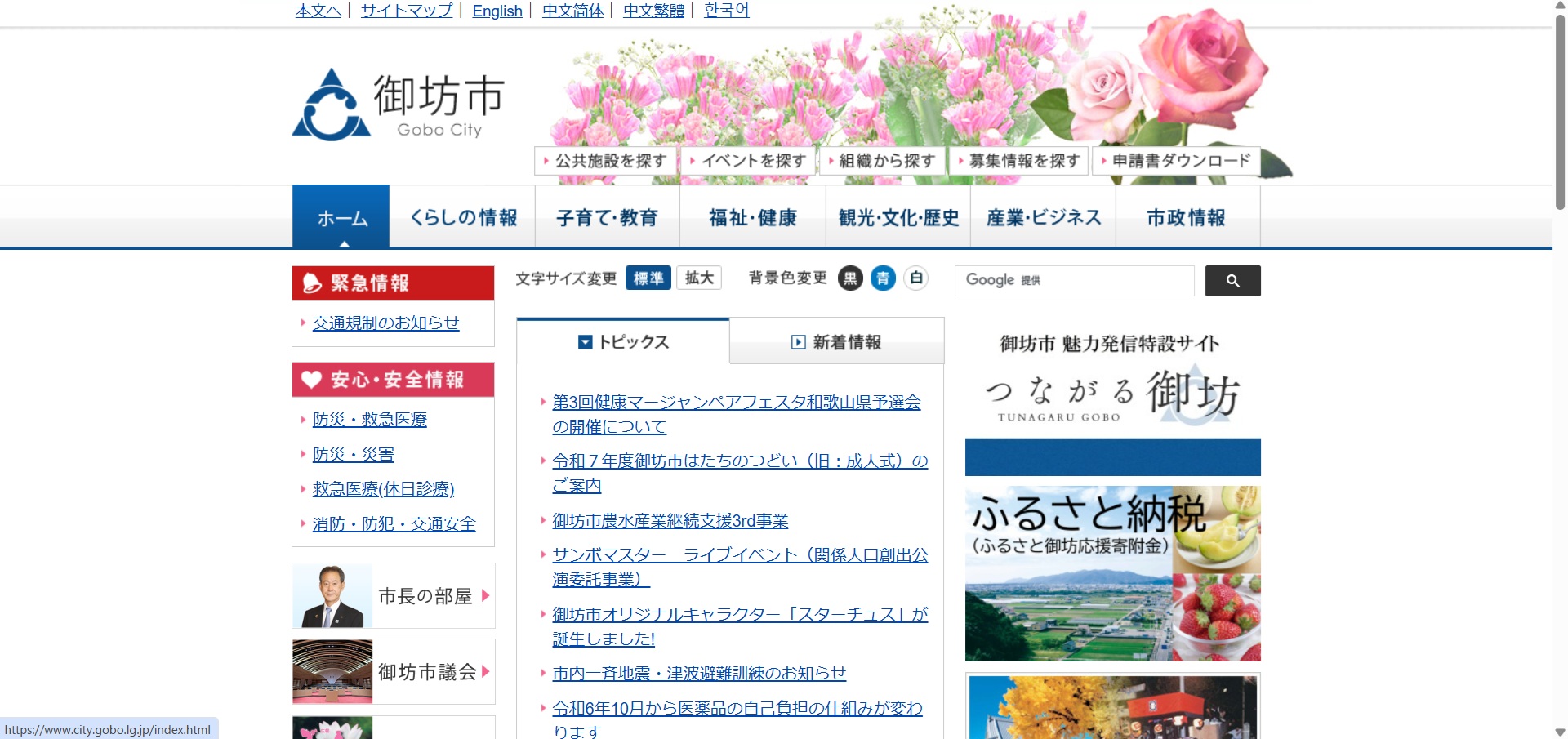1568x739 pixels.
Task: Select blue background color circle
Action: click(x=883, y=278)
